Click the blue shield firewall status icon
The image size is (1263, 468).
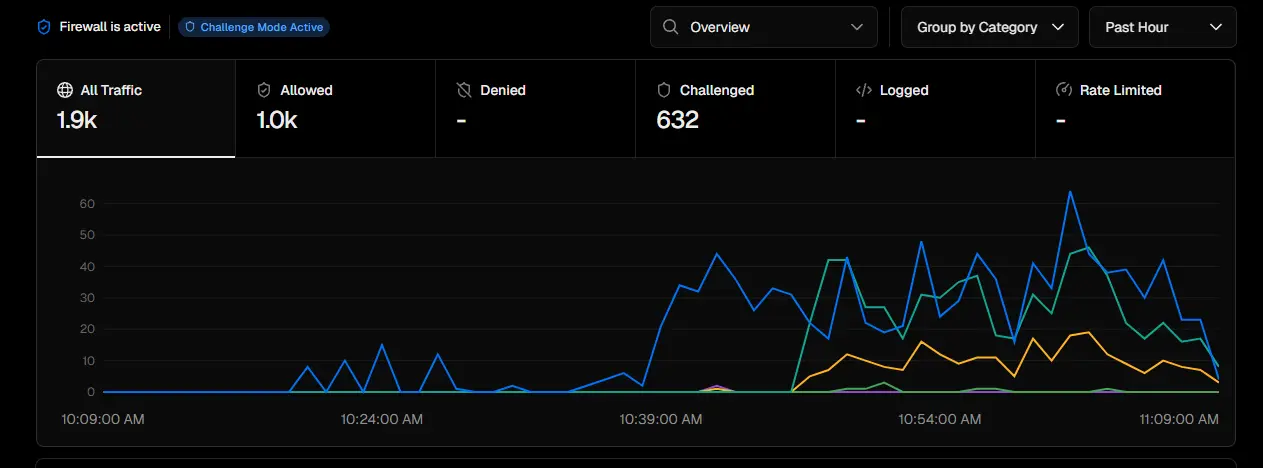tap(43, 27)
